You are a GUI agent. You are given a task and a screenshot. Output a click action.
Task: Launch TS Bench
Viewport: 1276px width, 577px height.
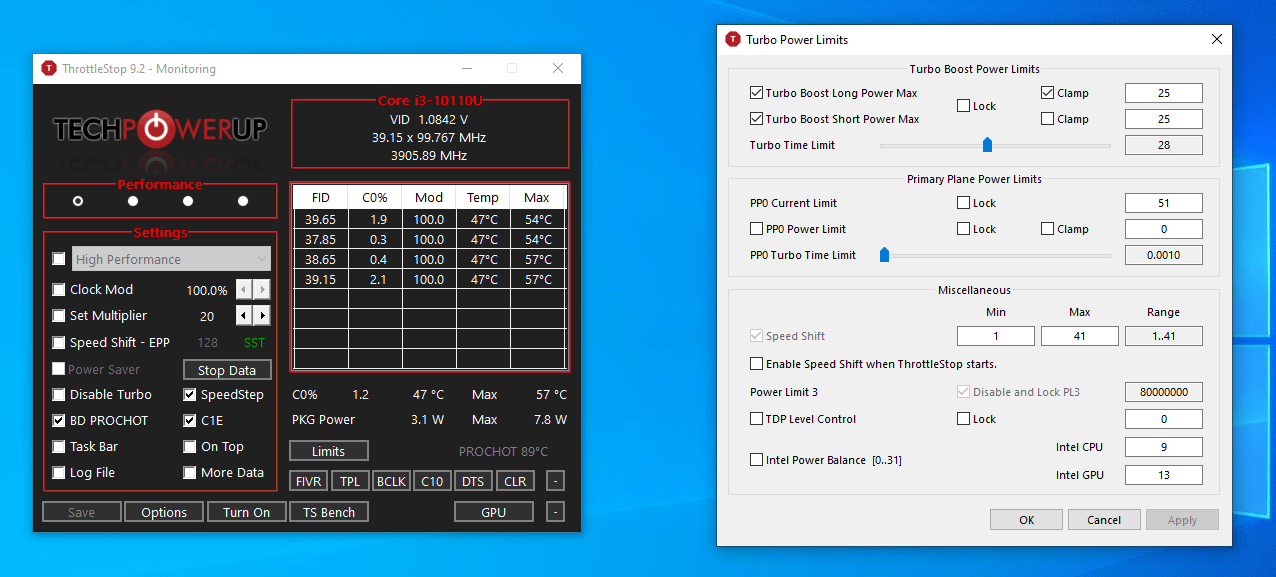coord(329,512)
